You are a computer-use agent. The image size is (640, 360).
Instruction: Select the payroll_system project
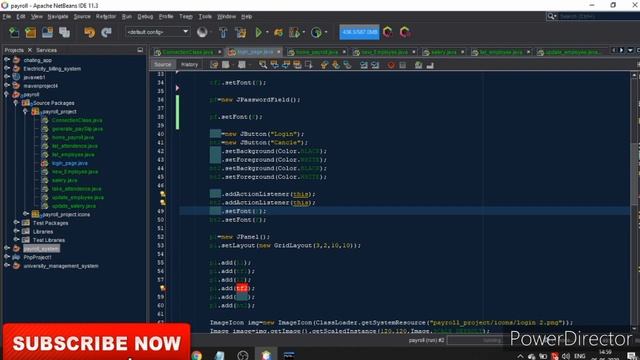(x=41, y=249)
